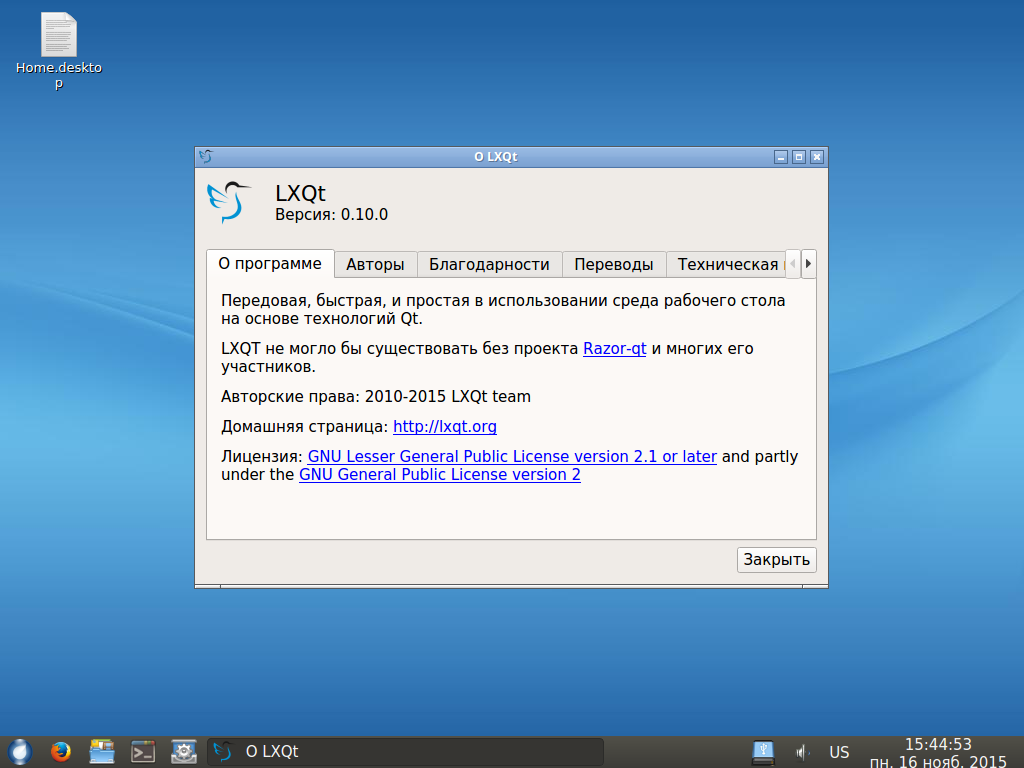1024x768 pixels.
Task: Launch Firefox from the panel
Action: point(61,752)
